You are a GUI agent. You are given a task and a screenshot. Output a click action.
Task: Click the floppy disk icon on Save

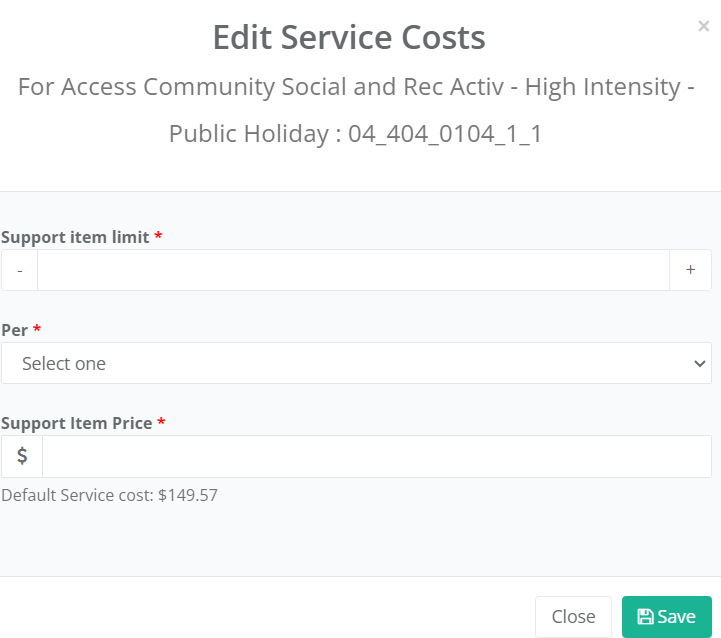645,616
